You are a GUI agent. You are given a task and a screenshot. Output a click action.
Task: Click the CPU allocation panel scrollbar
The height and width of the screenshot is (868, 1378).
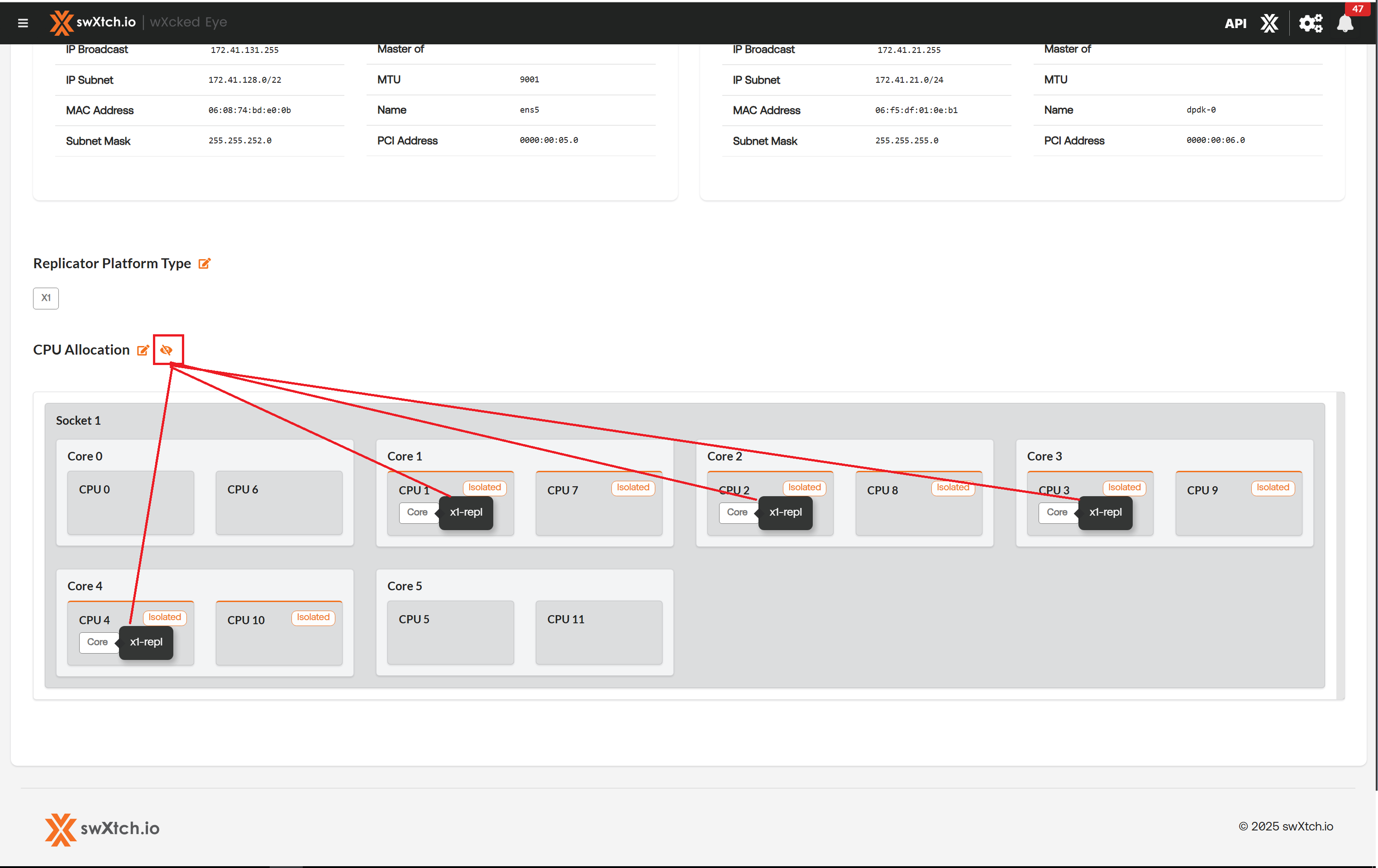(1340, 545)
